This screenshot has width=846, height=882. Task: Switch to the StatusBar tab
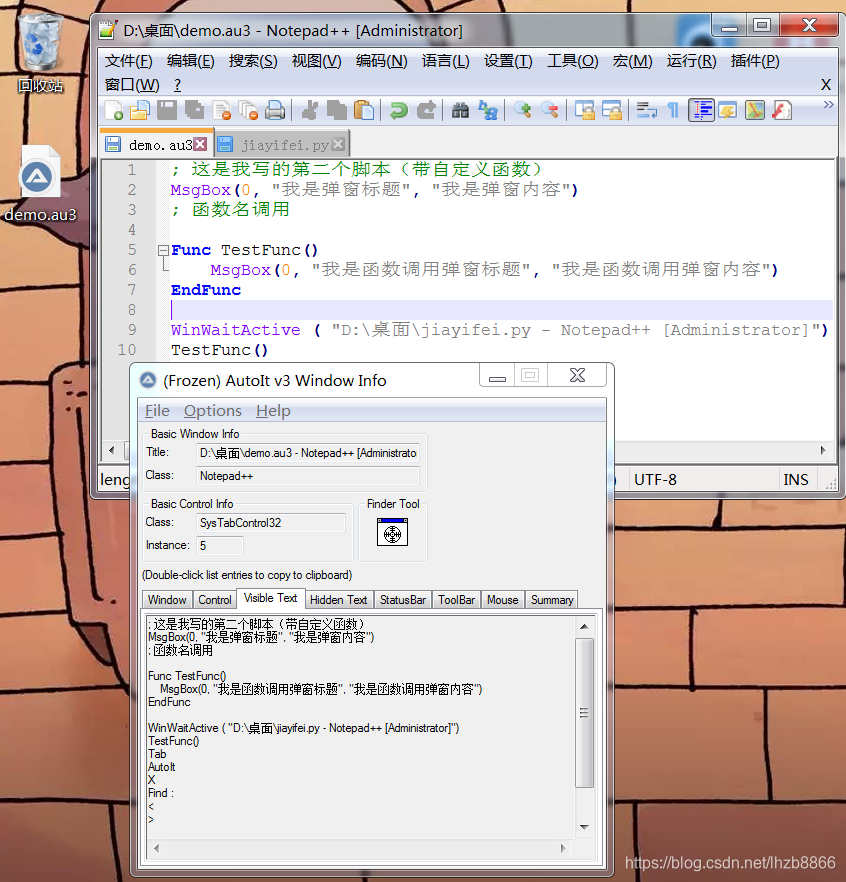point(403,600)
